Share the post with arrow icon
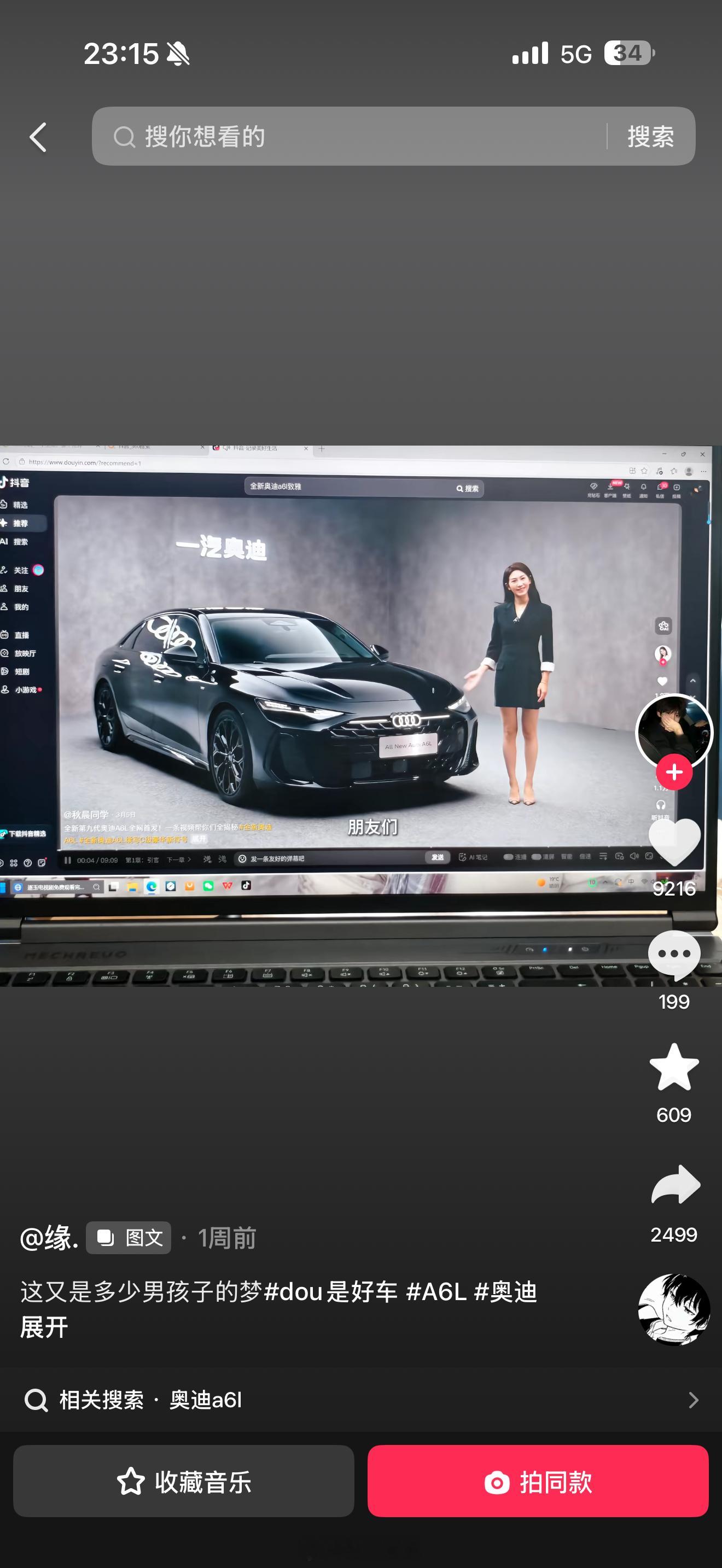The width and height of the screenshot is (722, 1568). coord(675,1185)
